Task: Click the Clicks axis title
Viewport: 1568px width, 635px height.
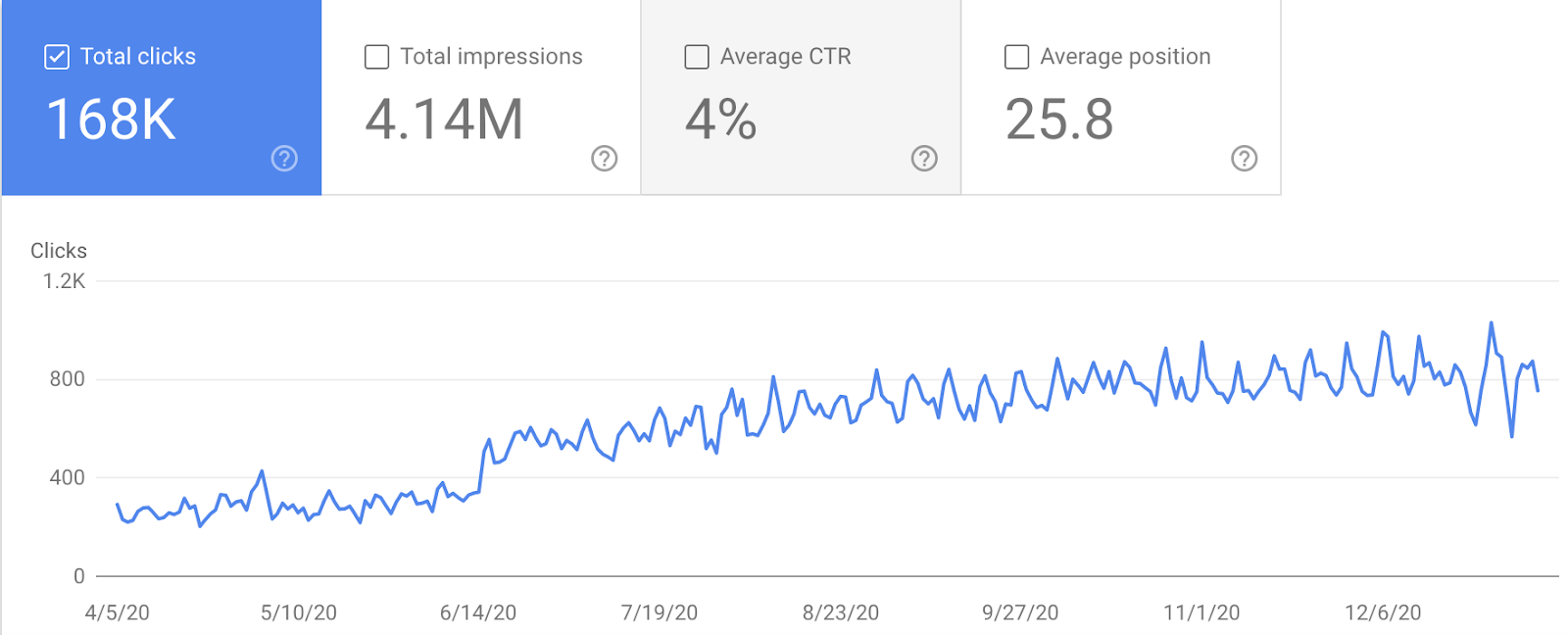Action: pos(59,251)
